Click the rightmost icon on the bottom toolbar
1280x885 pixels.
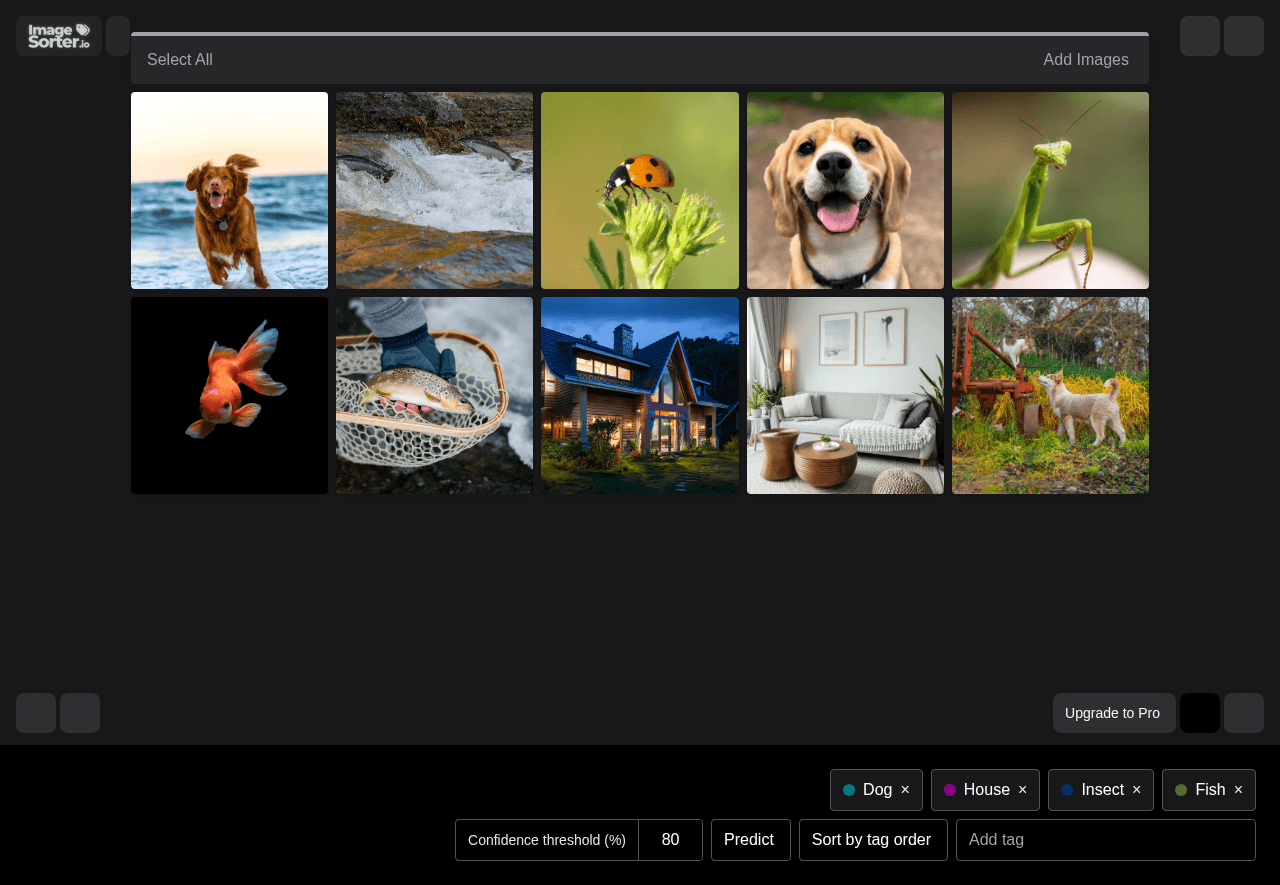pos(1244,713)
